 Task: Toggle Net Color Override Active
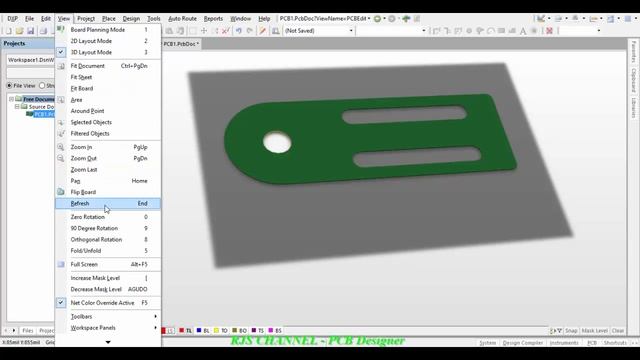click(61, 303)
